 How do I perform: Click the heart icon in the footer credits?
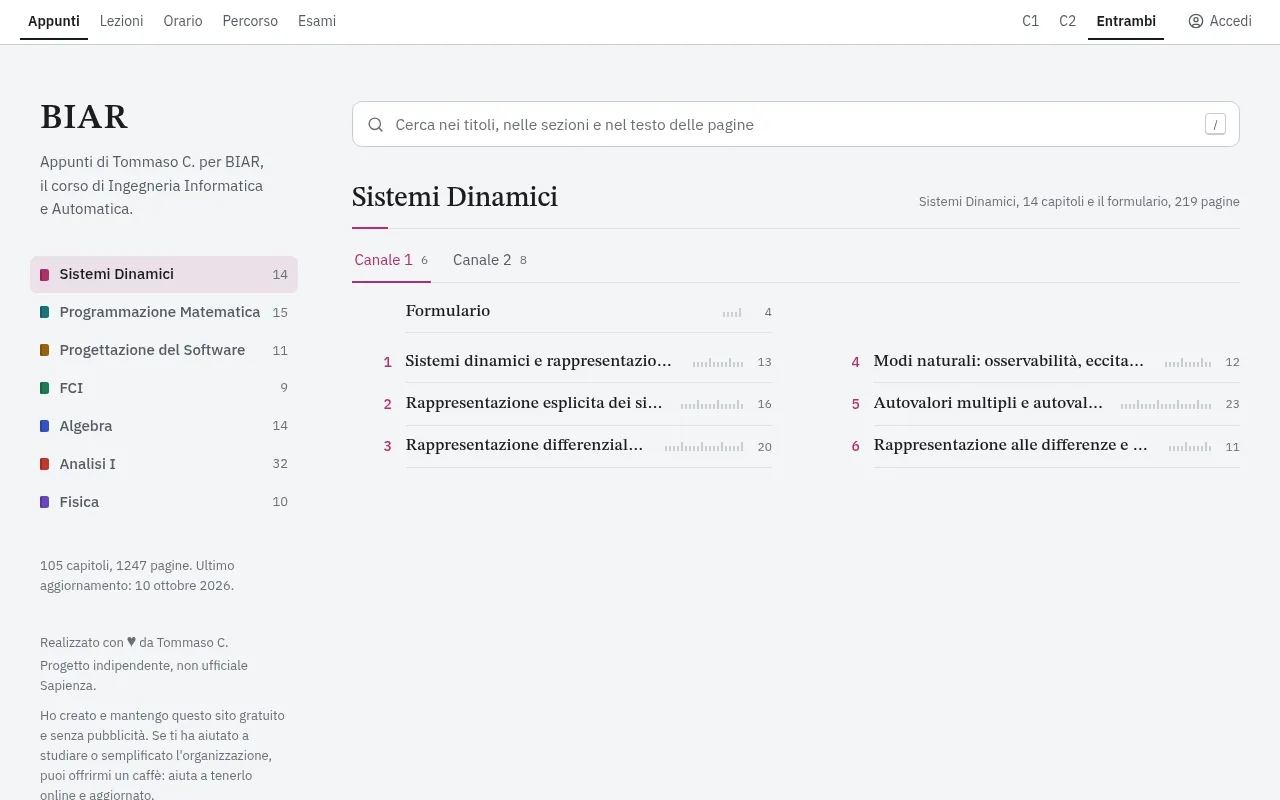132,642
